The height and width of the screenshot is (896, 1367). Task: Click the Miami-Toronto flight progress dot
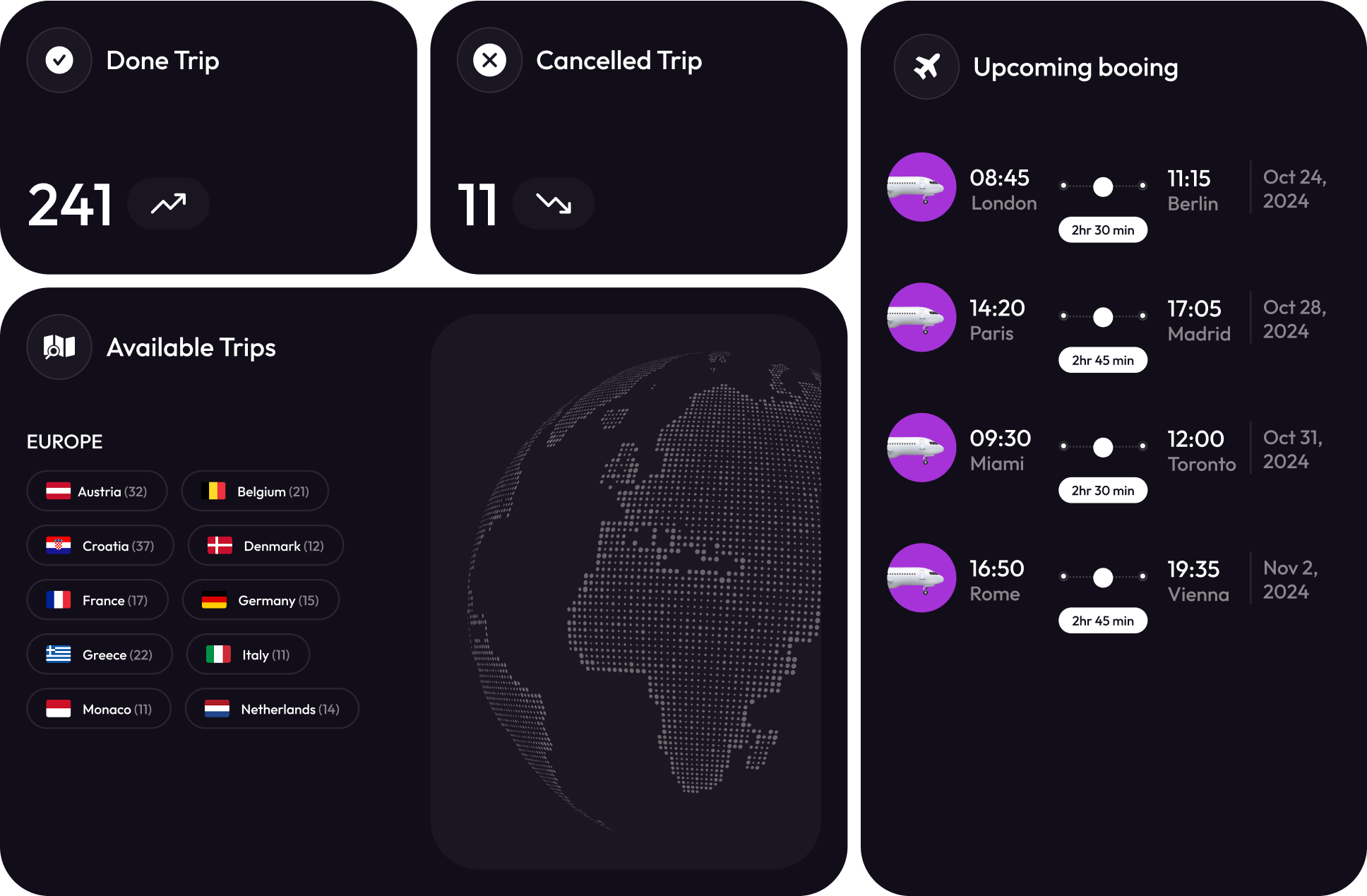click(1103, 447)
